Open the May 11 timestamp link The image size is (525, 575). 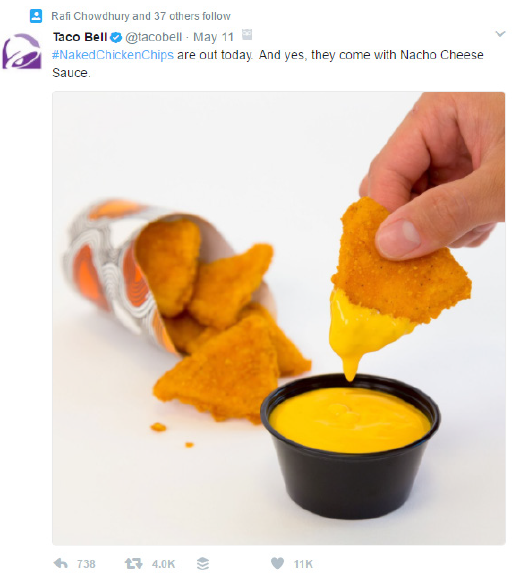(x=213, y=37)
